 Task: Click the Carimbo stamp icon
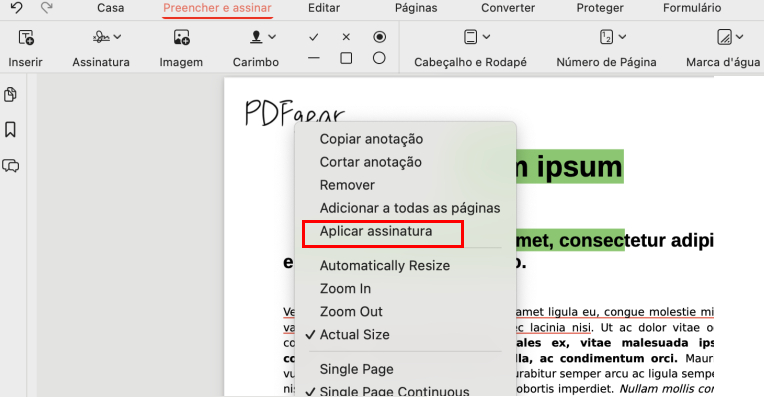click(256, 37)
